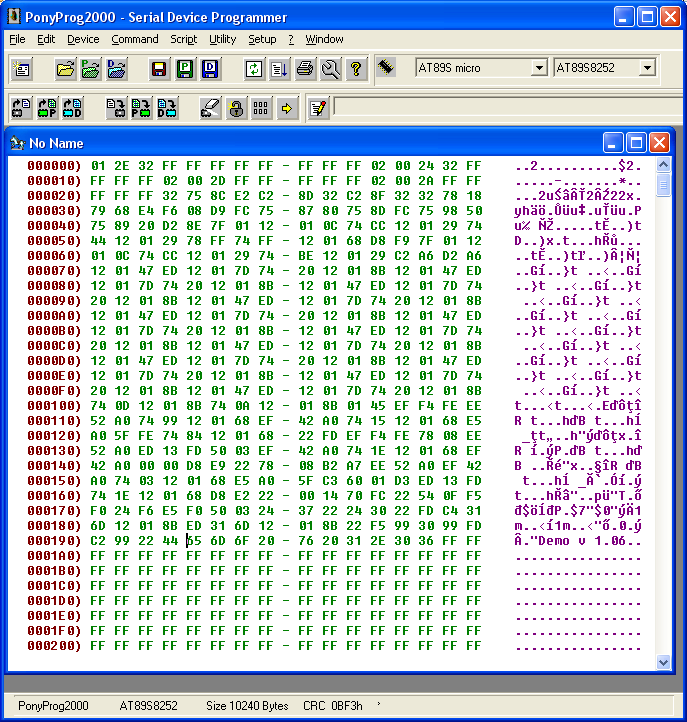The height and width of the screenshot is (722, 687).
Task: Open Security bits padlock icon
Action: pyautogui.click(x=236, y=109)
